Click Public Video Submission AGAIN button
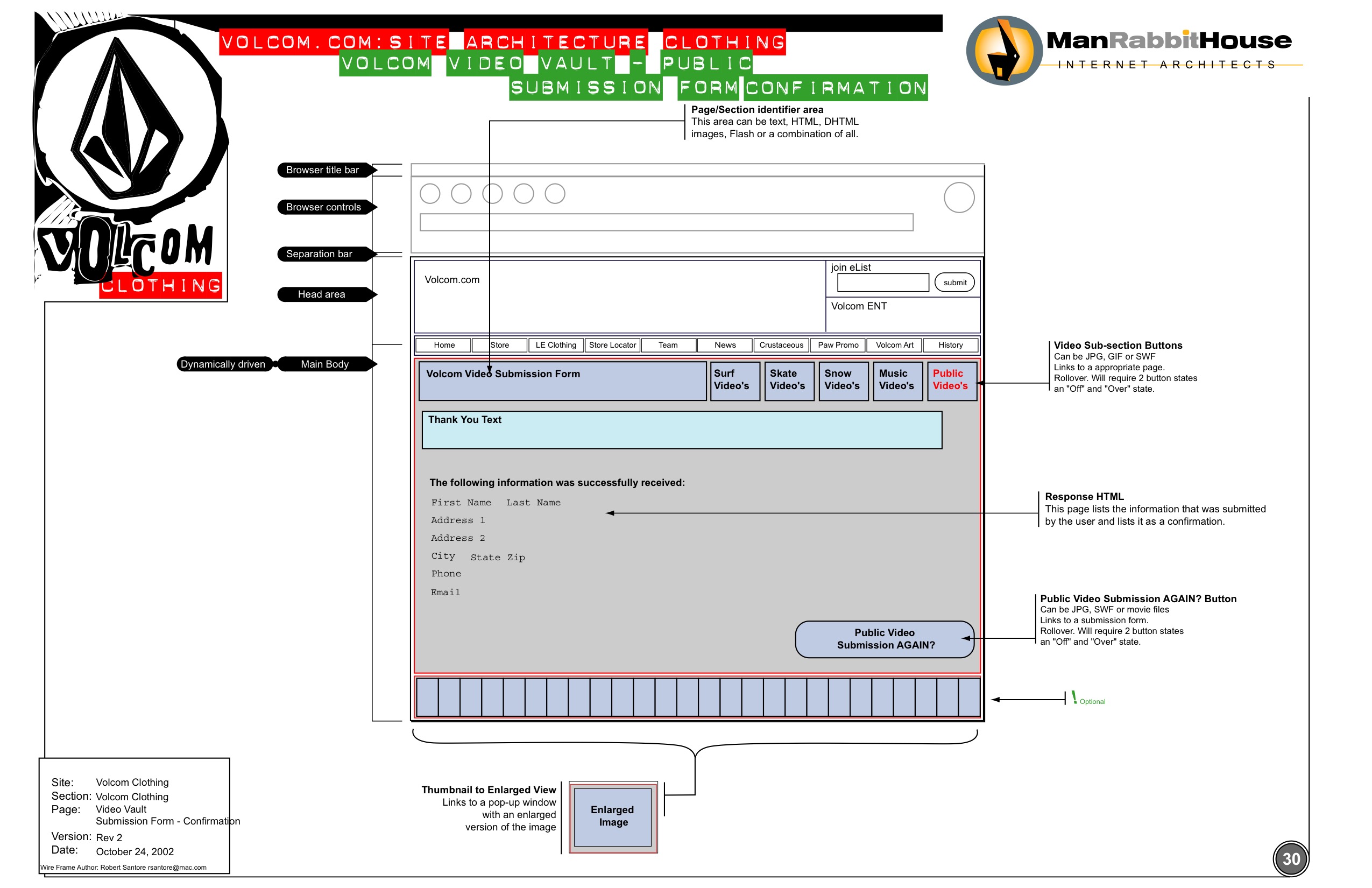 click(x=885, y=639)
